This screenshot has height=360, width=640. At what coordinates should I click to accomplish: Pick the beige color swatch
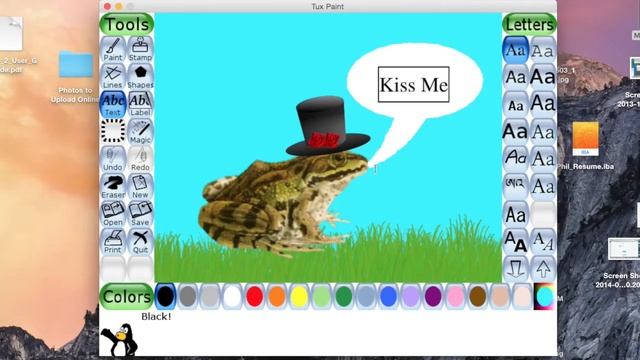tap(522, 296)
